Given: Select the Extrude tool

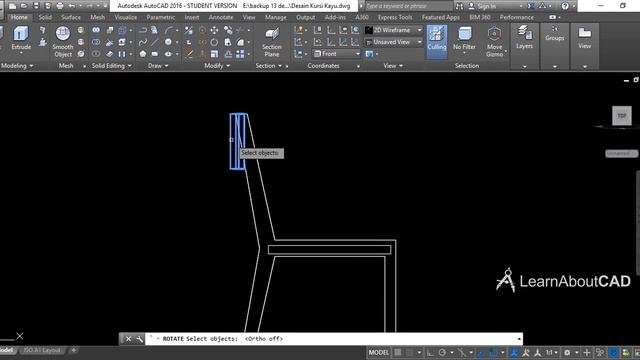Looking at the screenshot, I should click(x=21, y=38).
